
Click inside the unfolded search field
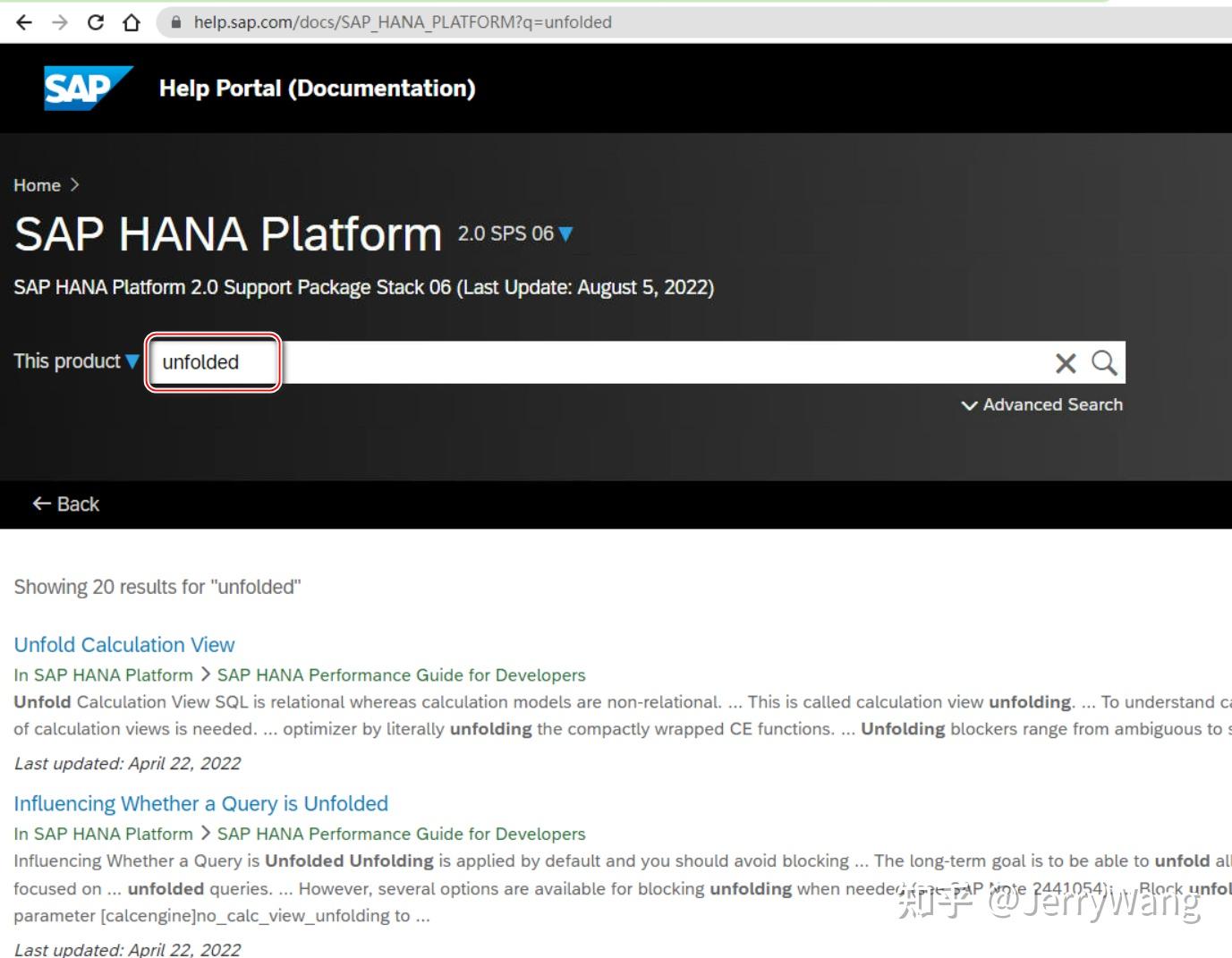(212, 362)
